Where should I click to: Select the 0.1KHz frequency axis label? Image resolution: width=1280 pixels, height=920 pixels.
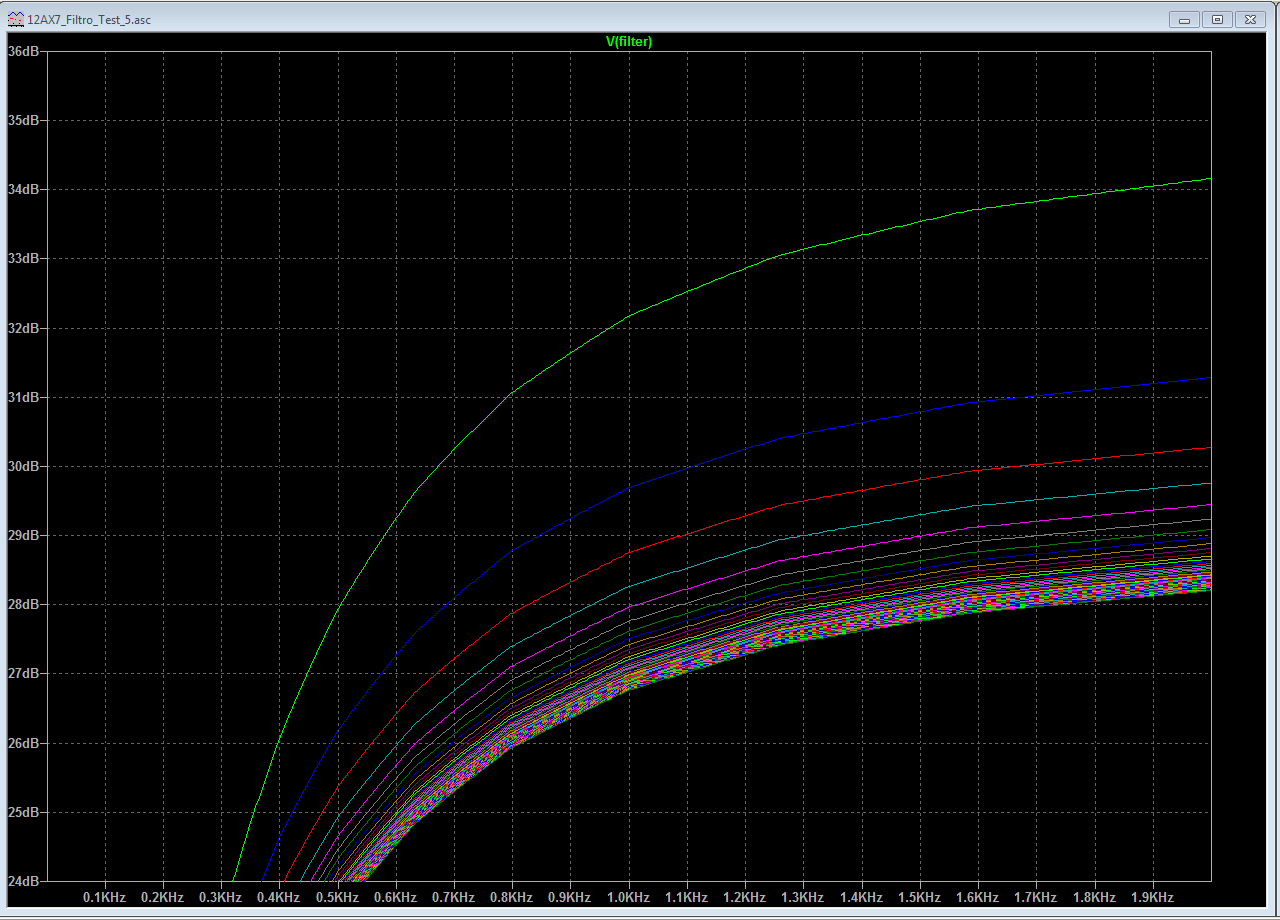point(104,898)
